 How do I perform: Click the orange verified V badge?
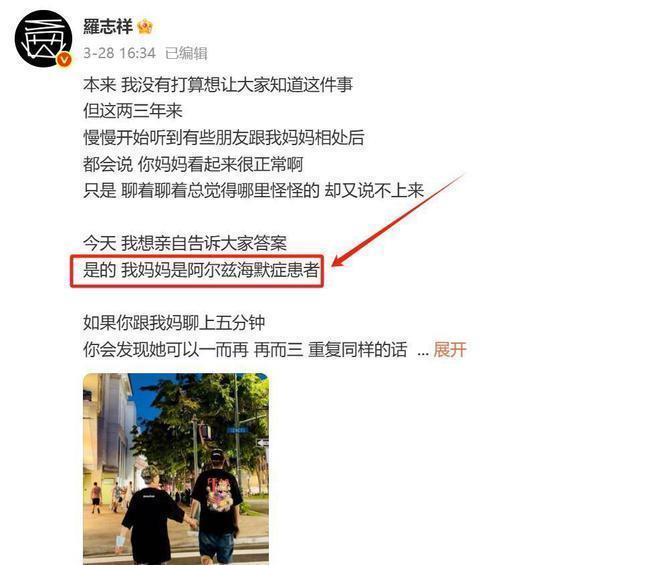64,60
